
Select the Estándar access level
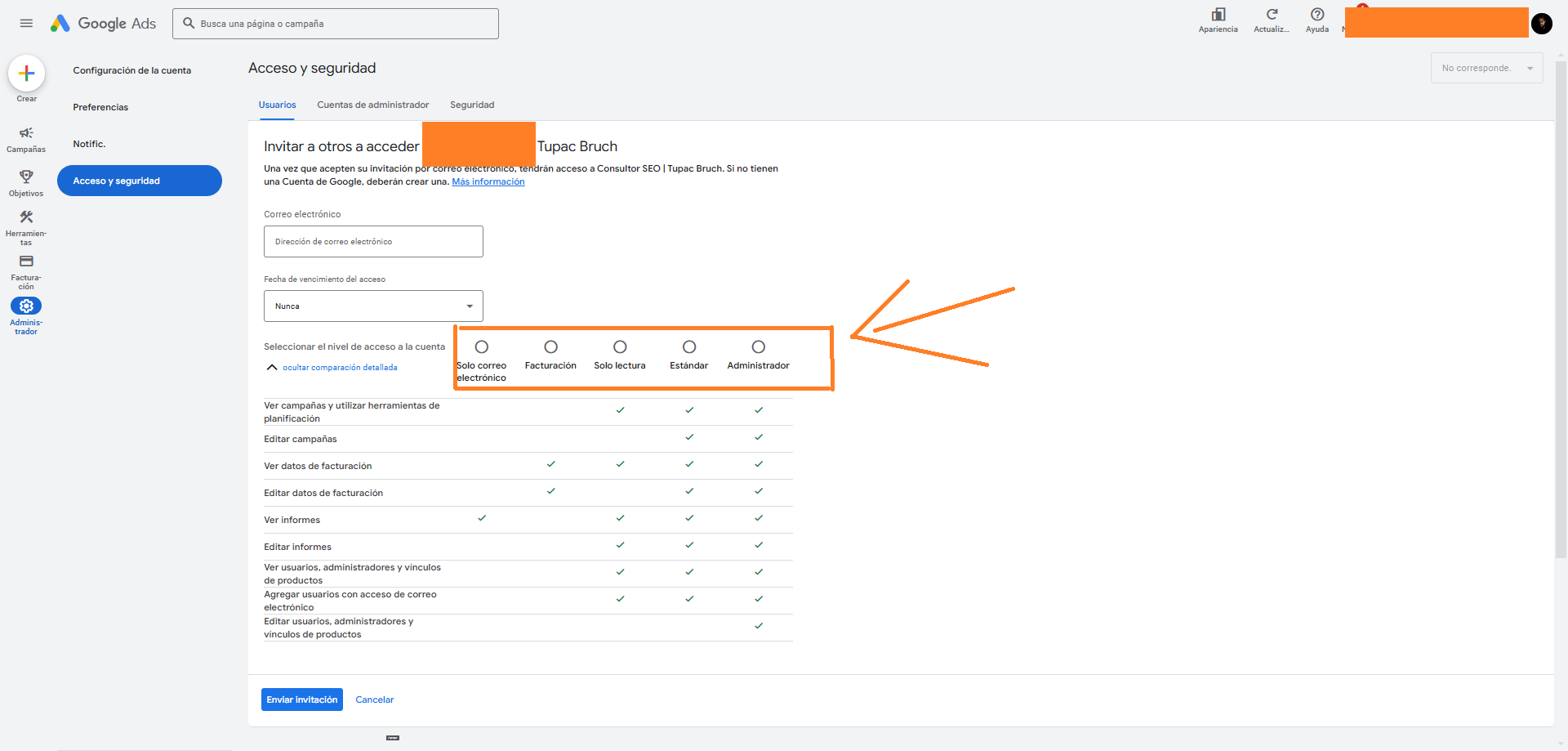pos(689,347)
